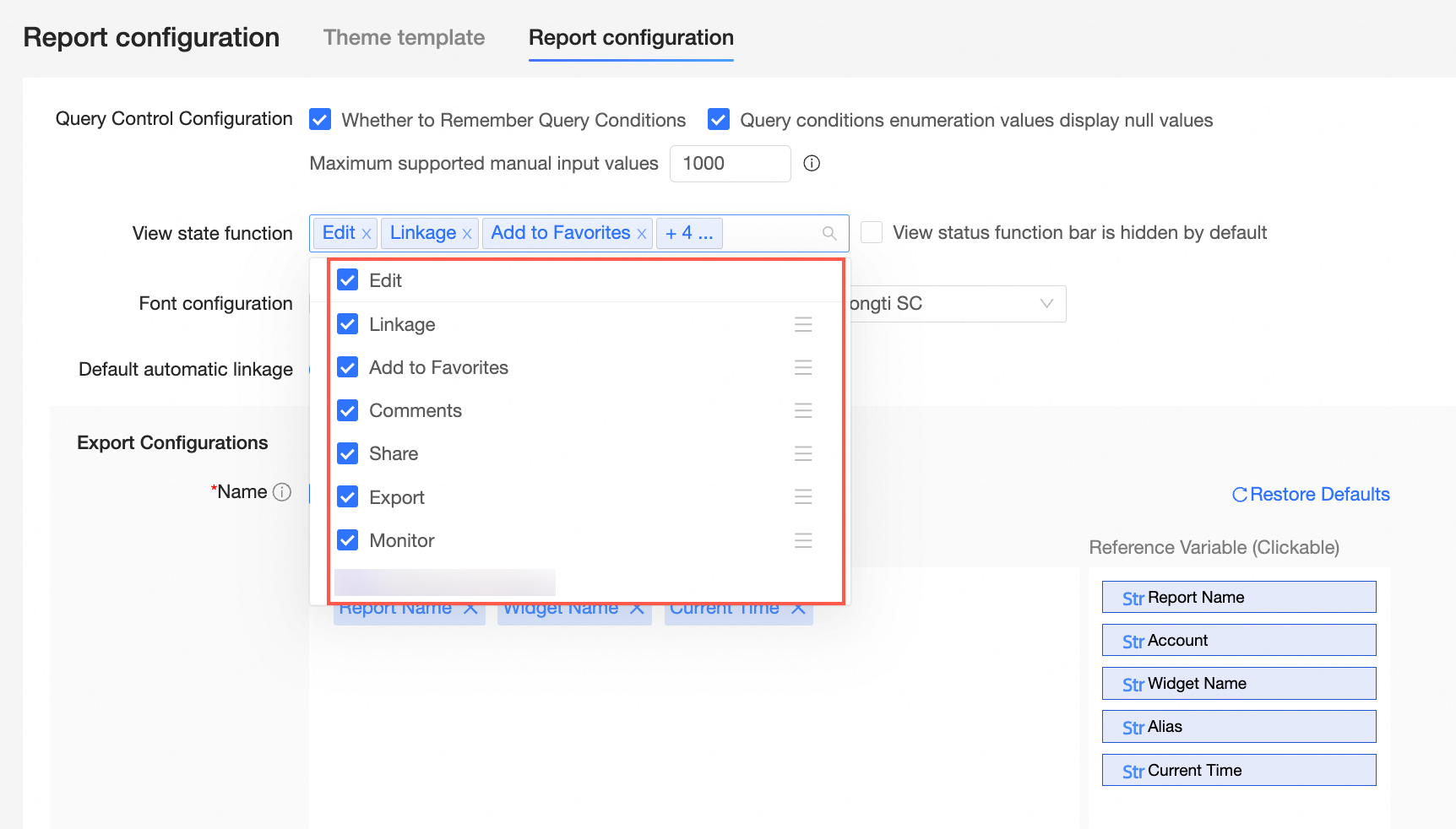The width and height of the screenshot is (1456, 829).
Task: Click the info icon beside maximum input values
Action: pyautogui.click(x=812, y=164)
